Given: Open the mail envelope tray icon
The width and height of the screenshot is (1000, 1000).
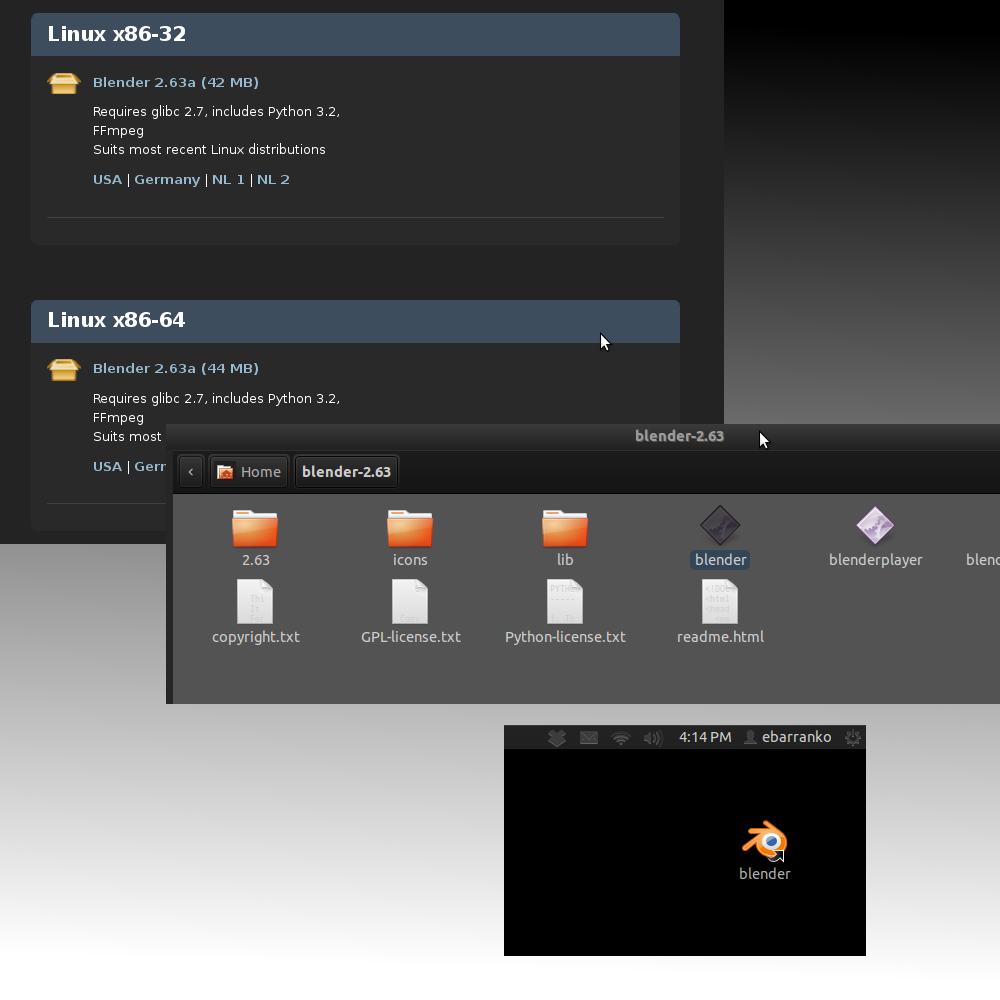Looking at the screenshot, I should [589, 738].
